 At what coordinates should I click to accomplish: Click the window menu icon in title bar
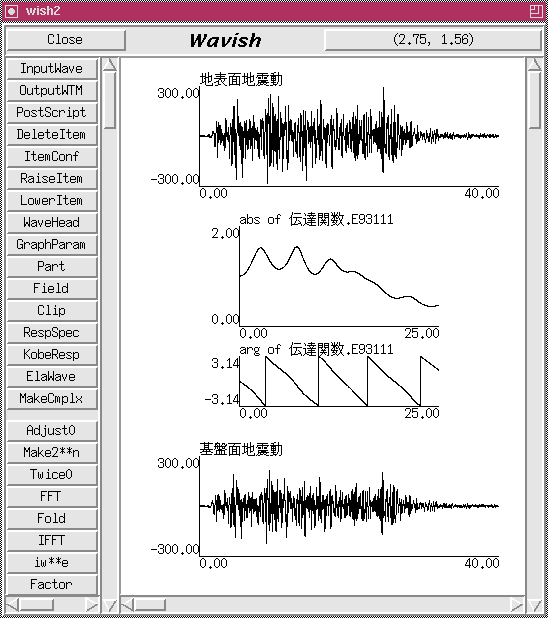point(11,11)
